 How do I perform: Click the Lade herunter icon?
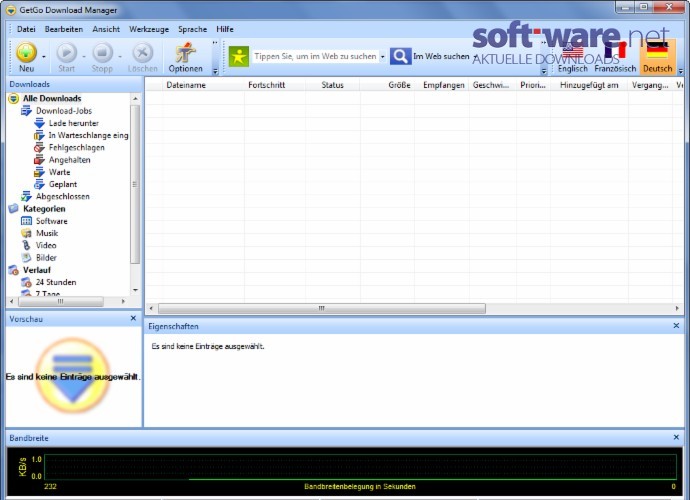tap(40, 123)
